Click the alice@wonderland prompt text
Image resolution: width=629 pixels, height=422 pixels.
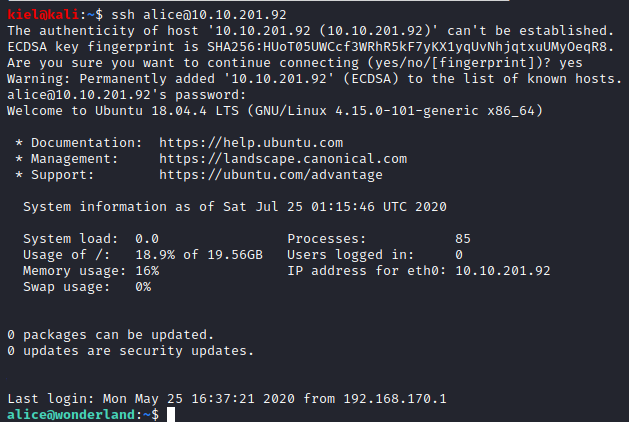point(67,414)
